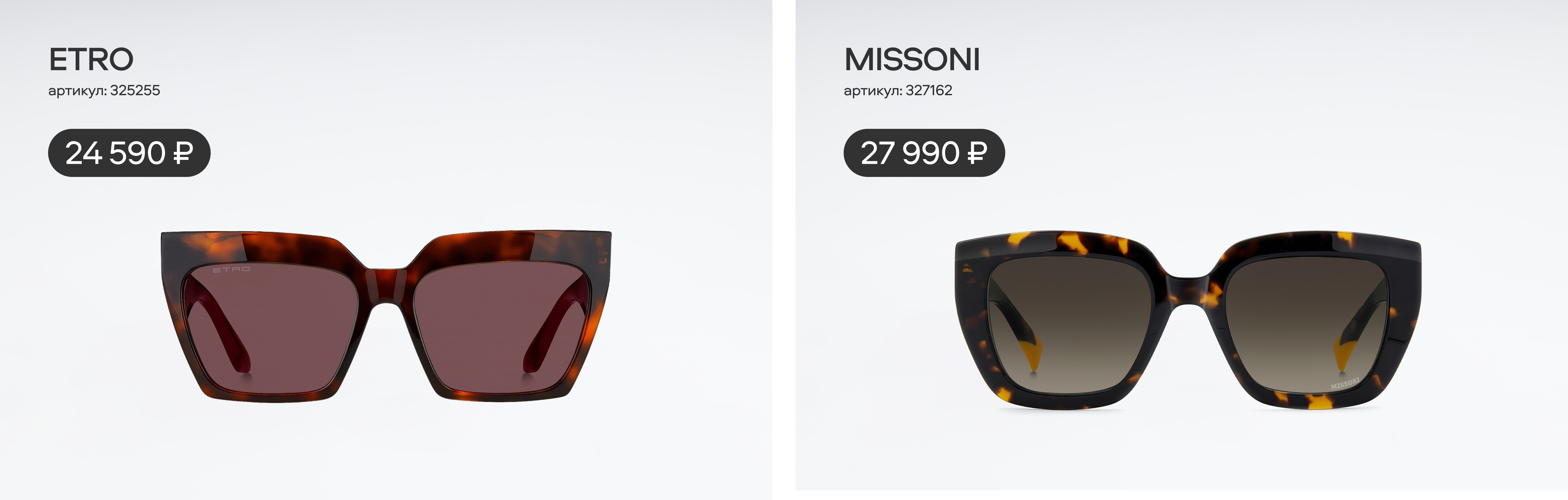This screenshot has height=500, width=1568.
Task: Click the 24 590 ₽ price badge
Action: click(129, 153)
